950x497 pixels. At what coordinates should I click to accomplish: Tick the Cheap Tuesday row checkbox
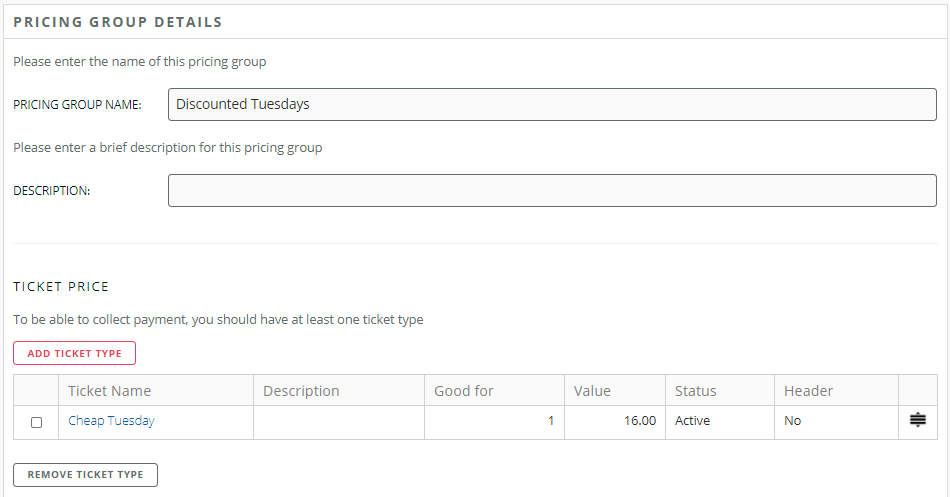37,422
